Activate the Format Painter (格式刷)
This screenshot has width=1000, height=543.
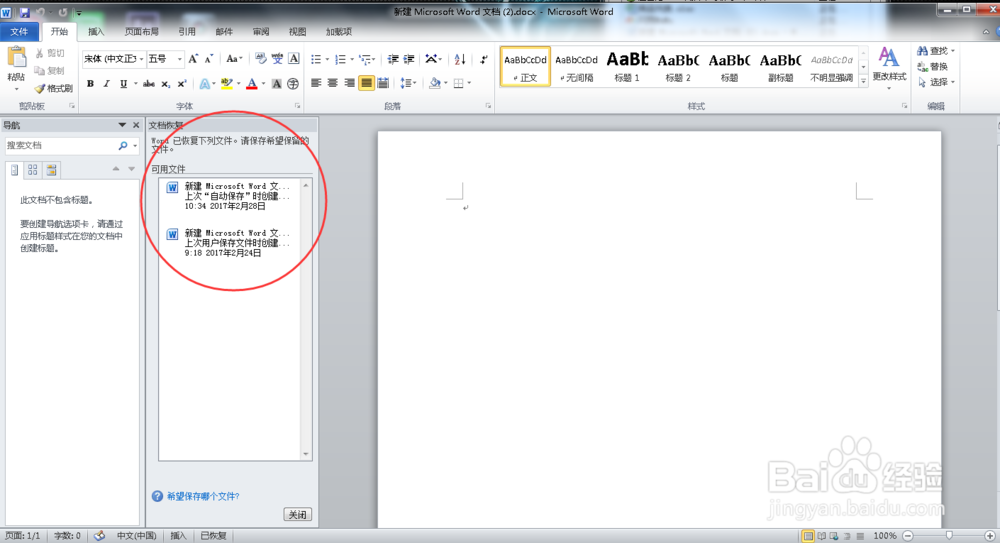(54, 88)
